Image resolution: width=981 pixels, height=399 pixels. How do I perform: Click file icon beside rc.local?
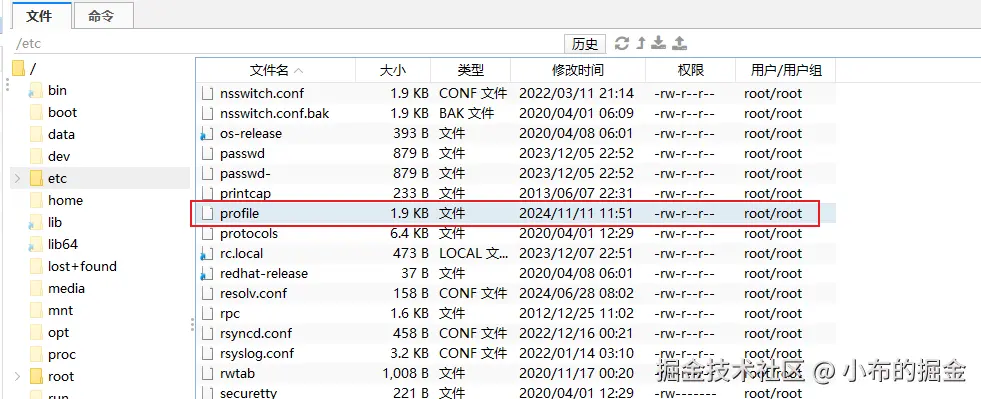click(x=207, y=253)
